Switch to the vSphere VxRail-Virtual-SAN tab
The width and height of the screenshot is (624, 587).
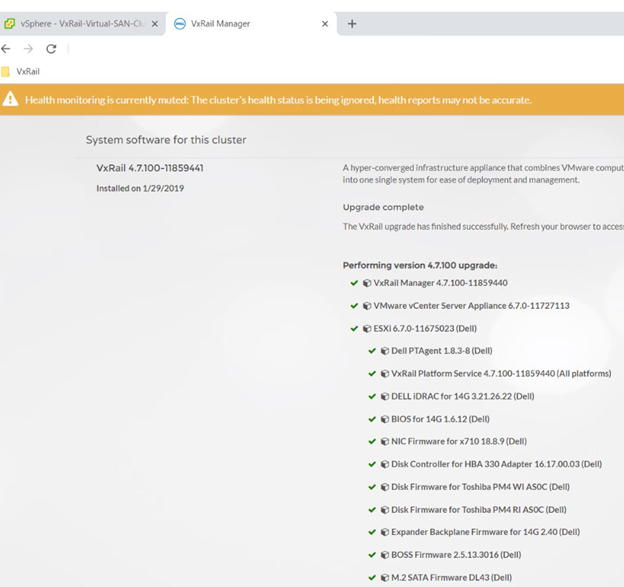82,24
